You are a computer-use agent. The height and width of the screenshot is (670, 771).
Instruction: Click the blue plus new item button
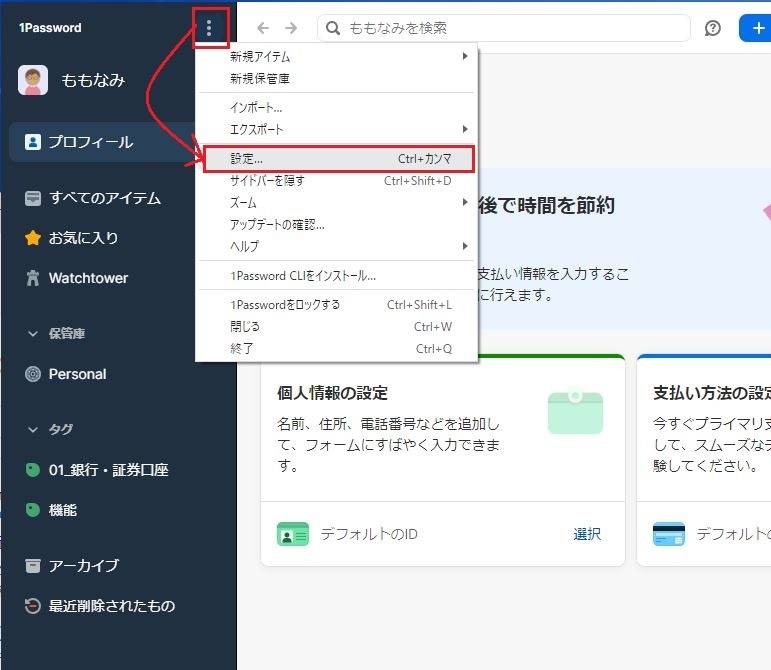(x=756, y=28)
